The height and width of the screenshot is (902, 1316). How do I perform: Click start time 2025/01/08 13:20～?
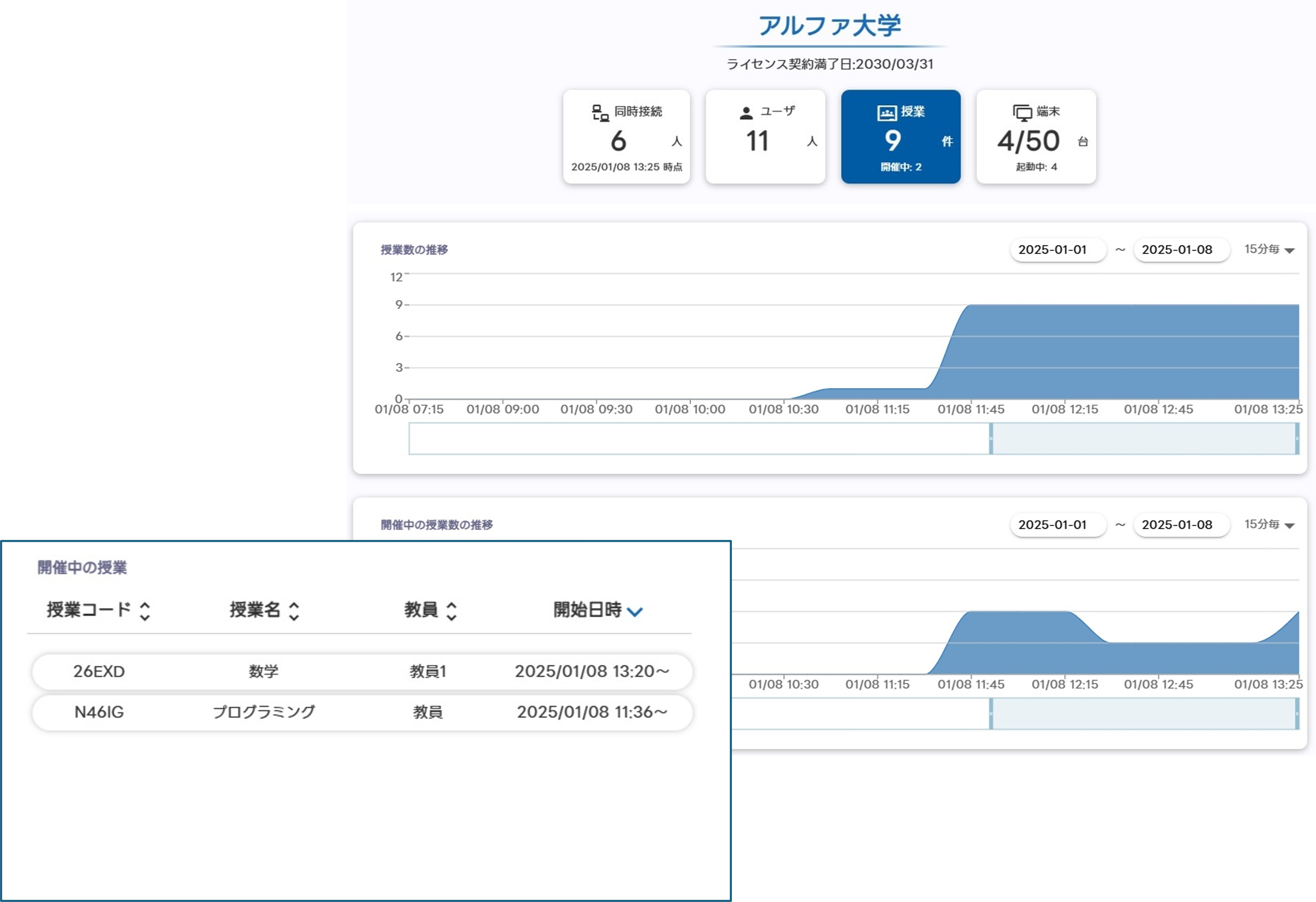tap(592, 672)
